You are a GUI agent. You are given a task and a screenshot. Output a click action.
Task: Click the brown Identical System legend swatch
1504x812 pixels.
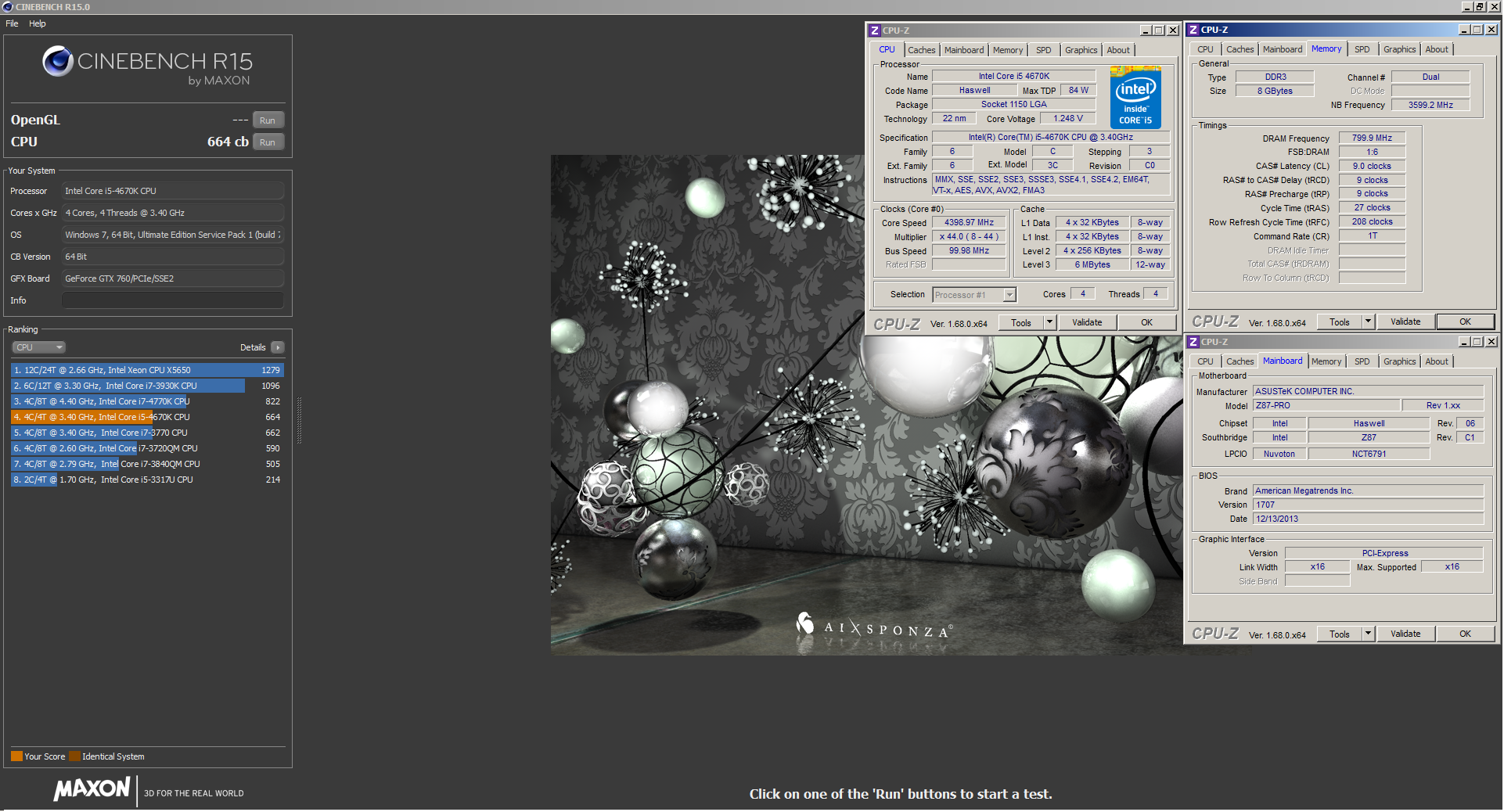coord(74,756)
